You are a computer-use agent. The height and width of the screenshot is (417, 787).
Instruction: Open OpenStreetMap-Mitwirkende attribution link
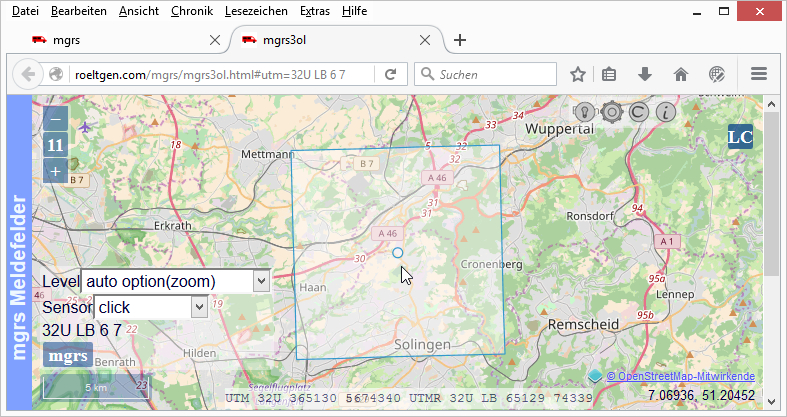pos(680,376)
